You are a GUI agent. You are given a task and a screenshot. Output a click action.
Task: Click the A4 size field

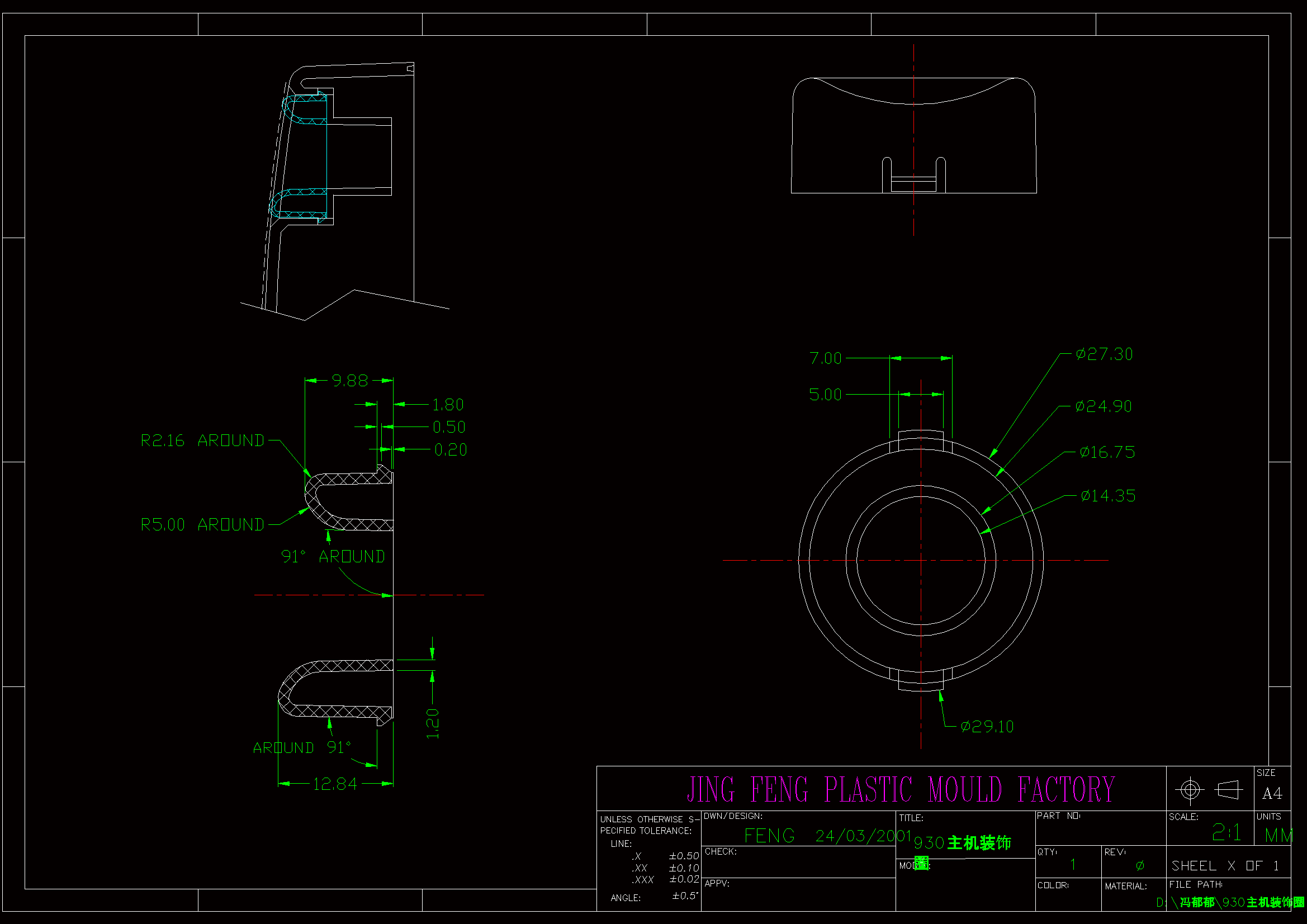(1272, 793)
